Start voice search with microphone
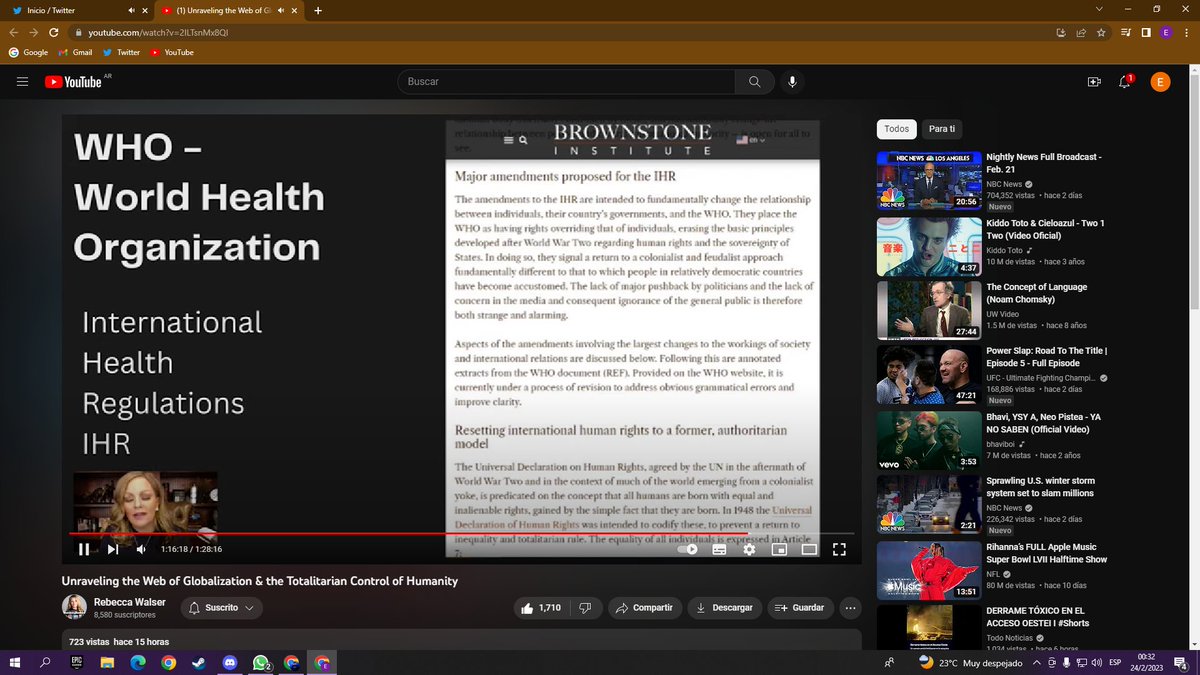The image size is (1200, 675). pyautogui.click(x=792, y=82)
